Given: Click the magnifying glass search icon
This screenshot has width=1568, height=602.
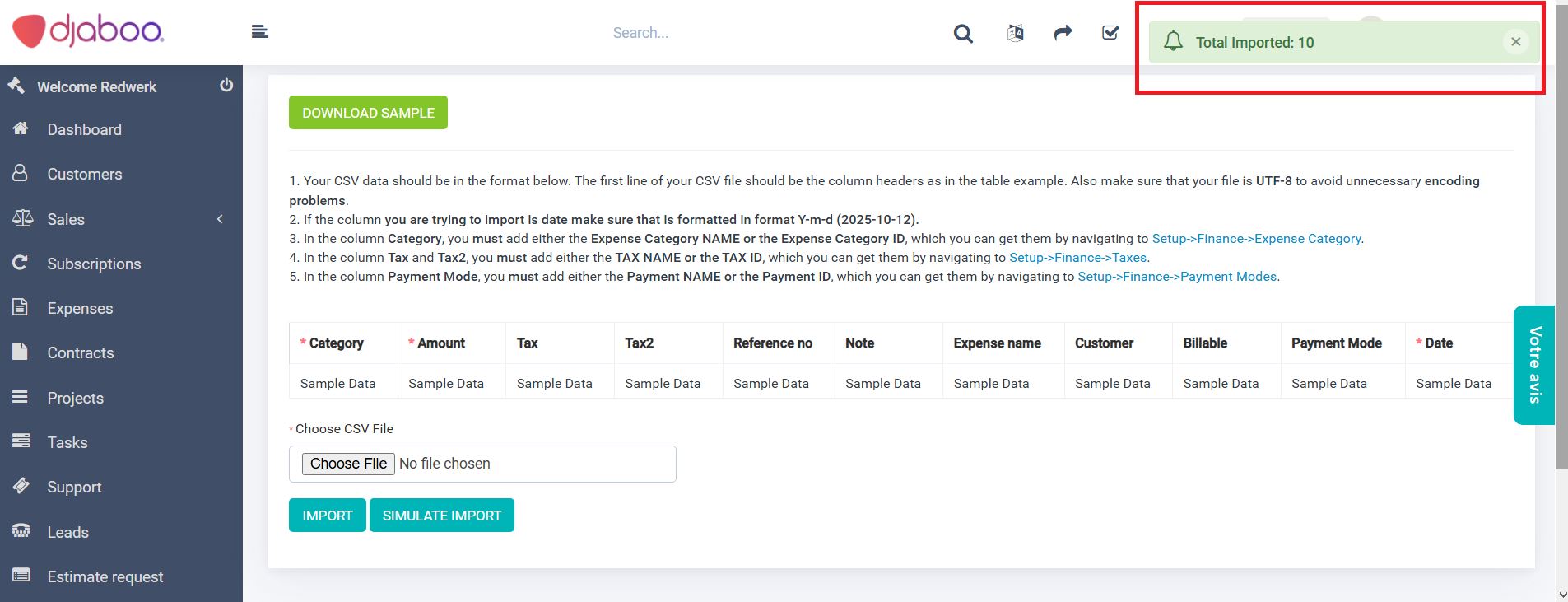Looking at the screenshot, I should 963,34.
